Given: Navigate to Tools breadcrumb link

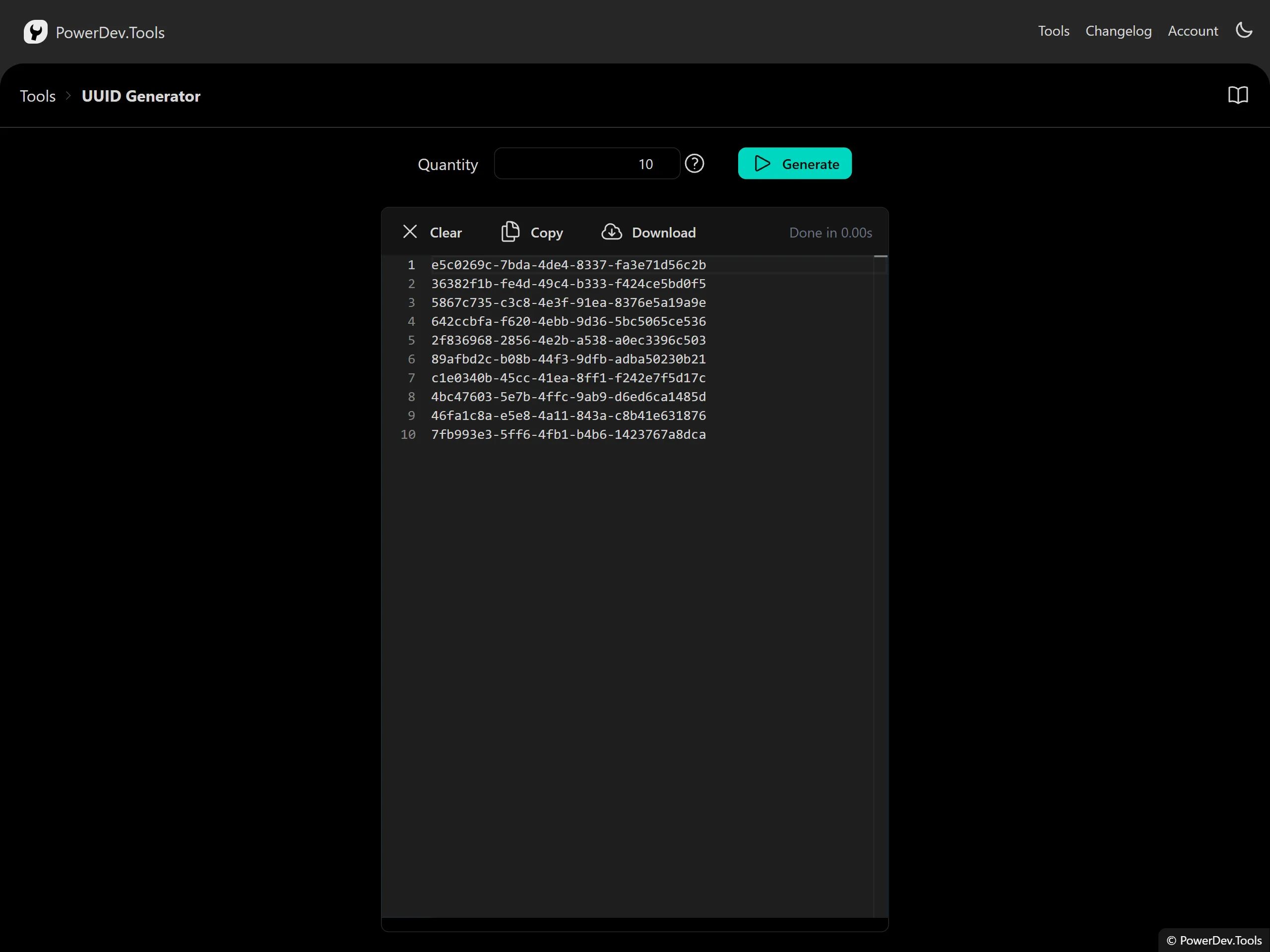Looking at the screenshot, I should 38,96.
